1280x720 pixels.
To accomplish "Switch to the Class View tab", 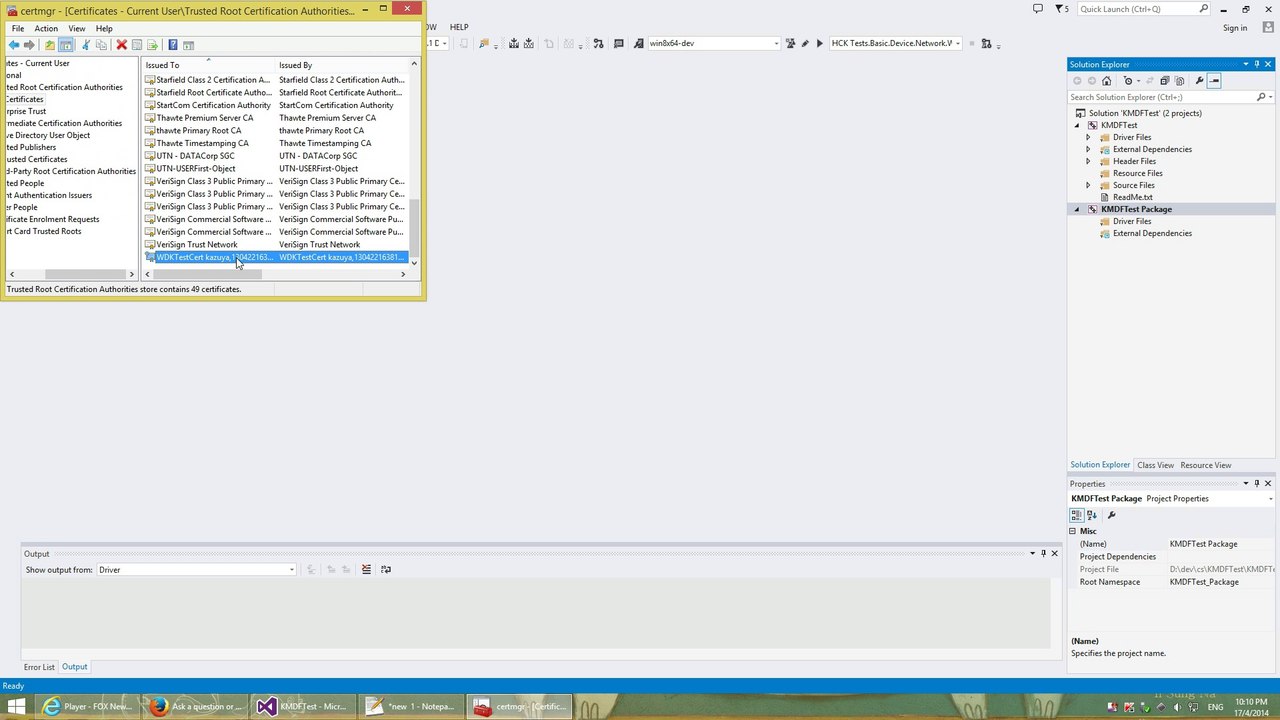I will [1155, 465].
